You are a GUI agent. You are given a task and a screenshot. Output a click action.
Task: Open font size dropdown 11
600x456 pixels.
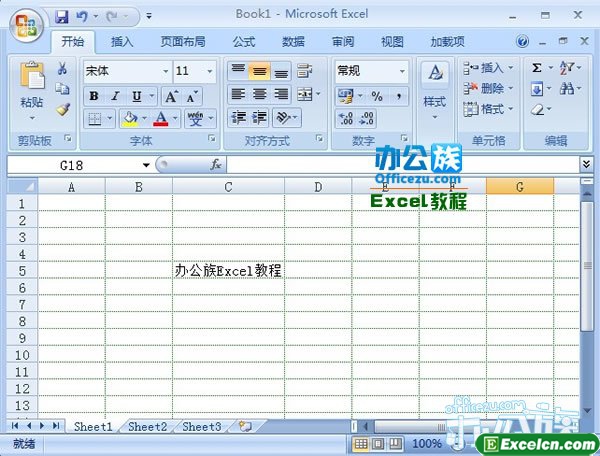click(x=210, y=71)
